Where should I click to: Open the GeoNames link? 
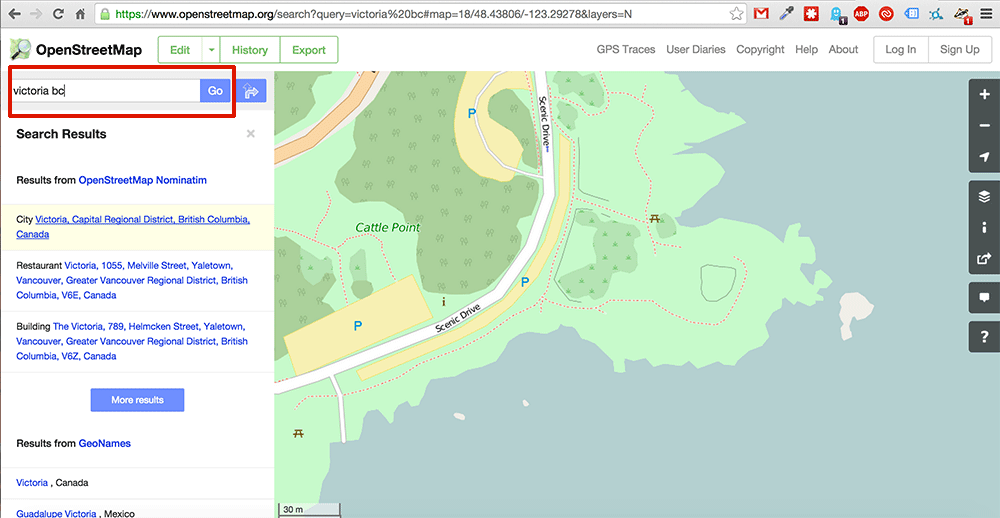click(x=105, y=443)
